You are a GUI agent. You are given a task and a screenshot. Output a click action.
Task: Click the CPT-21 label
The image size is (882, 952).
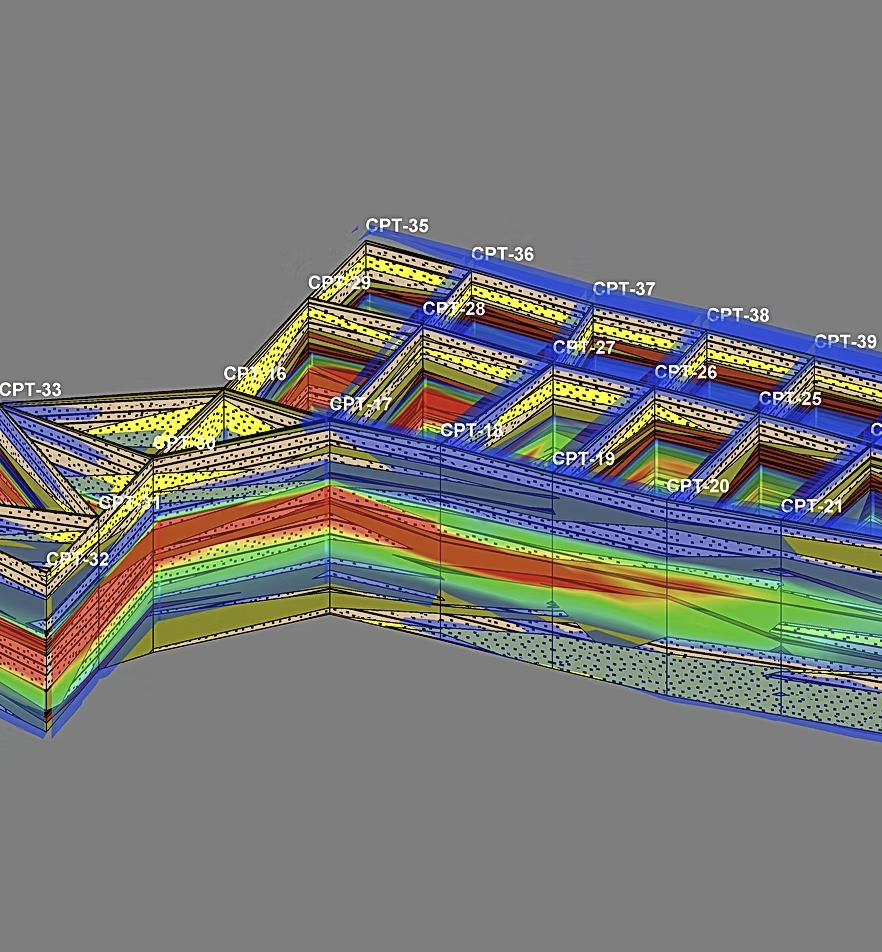[x=812, y=506]
